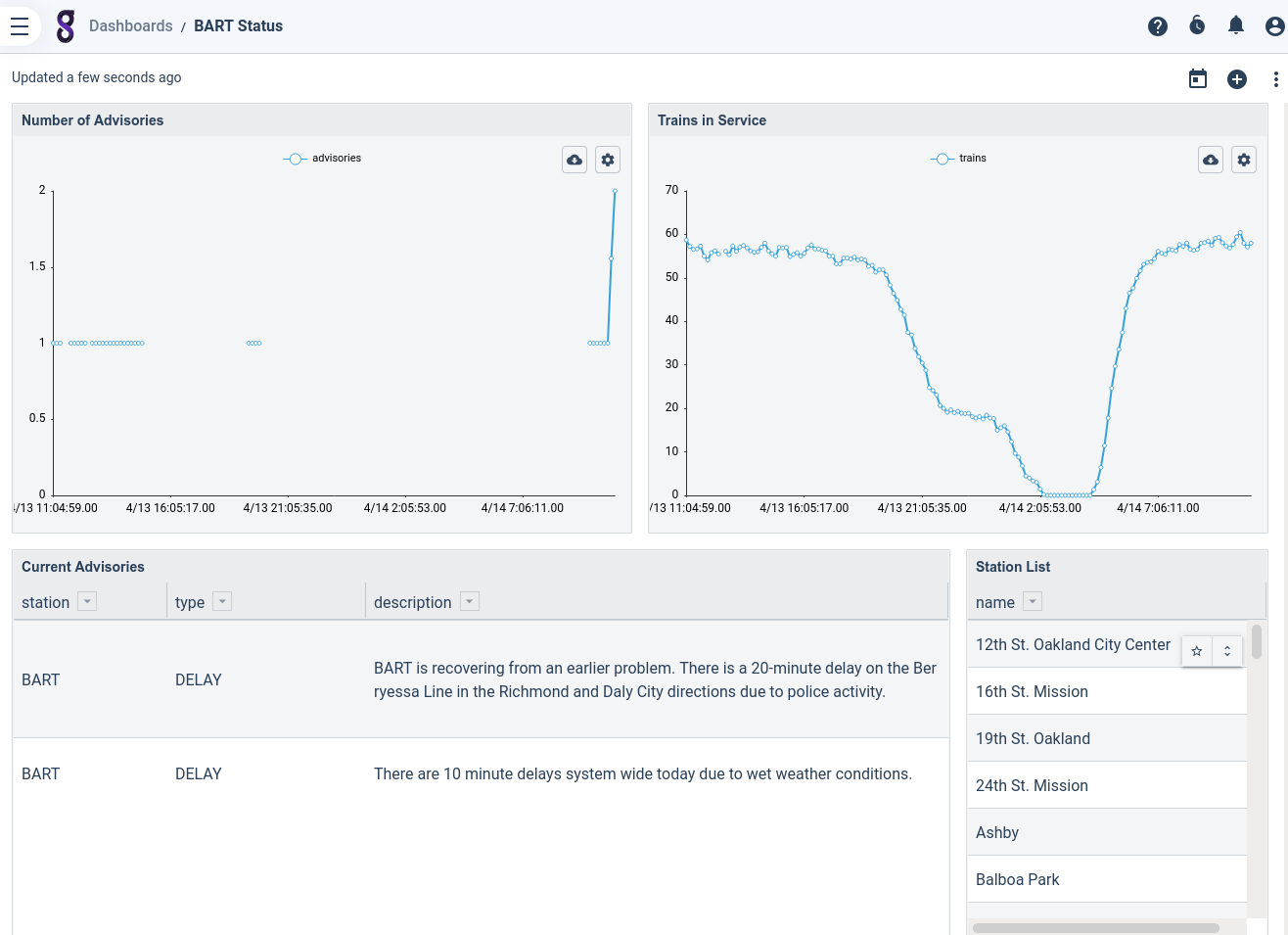Star the 12th St. Oakland City Center row
The width and height of the screenshot is (1288, 935).
[1197, 651]
